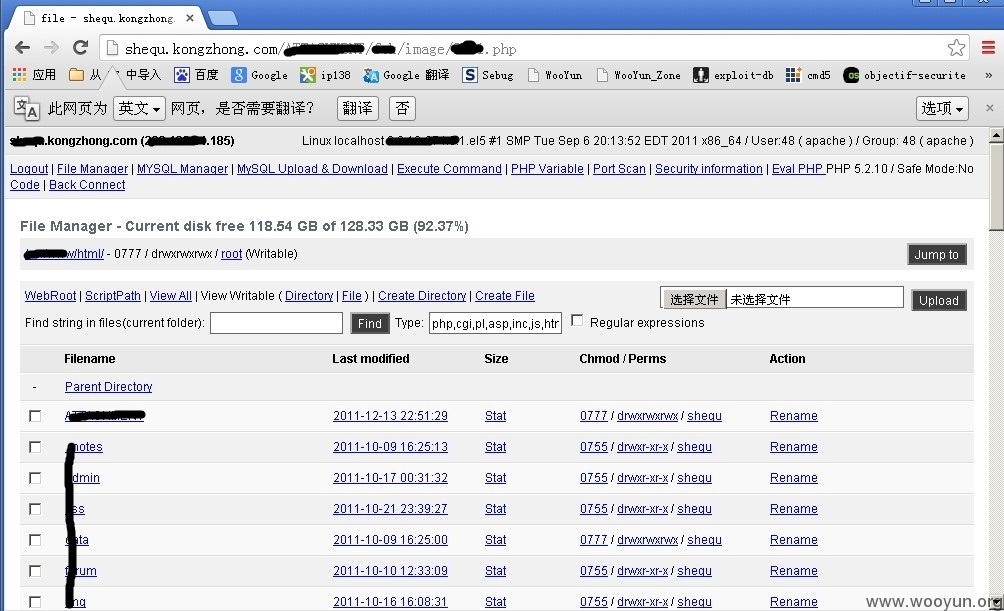Open the WooYun_Zone bookmark
Viewport: 1004px width, 611px height.
pos(638,75)
